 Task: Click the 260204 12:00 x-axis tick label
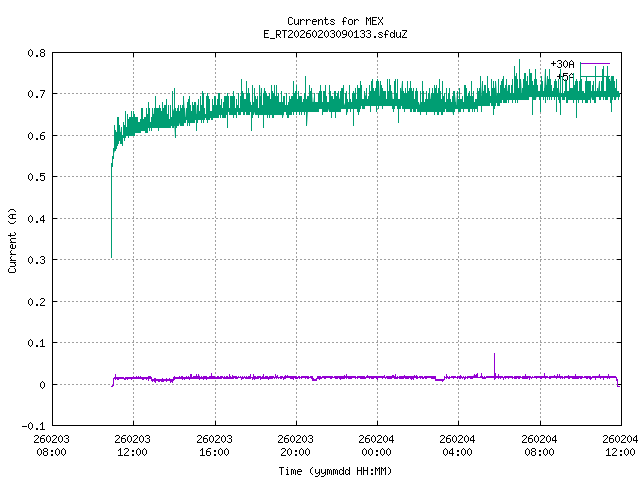[x=620, y=445]
